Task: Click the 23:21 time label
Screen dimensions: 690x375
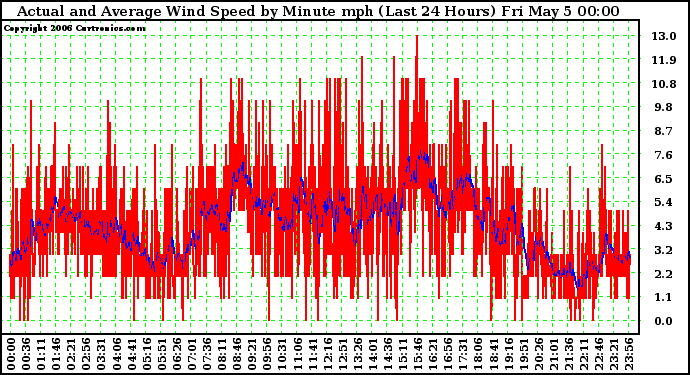Action: pos(614,354)
